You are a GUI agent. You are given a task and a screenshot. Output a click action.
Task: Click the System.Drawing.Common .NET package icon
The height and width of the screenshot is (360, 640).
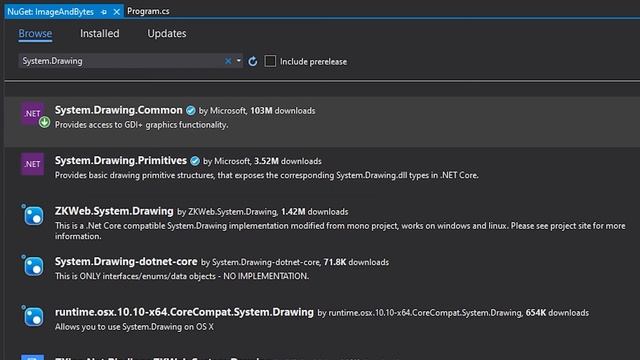pos(32,113)
